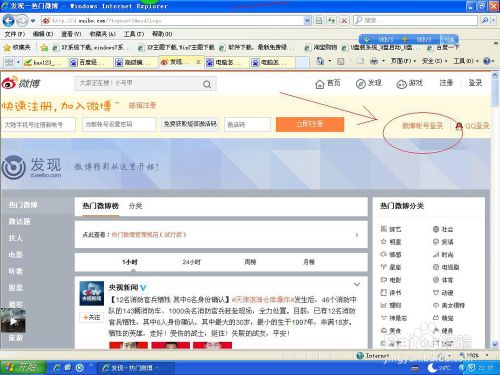Select the 1小时 ranking tab
Viewport: 500px width, 375px height.
pyautogui.click(x=130, y=262)
